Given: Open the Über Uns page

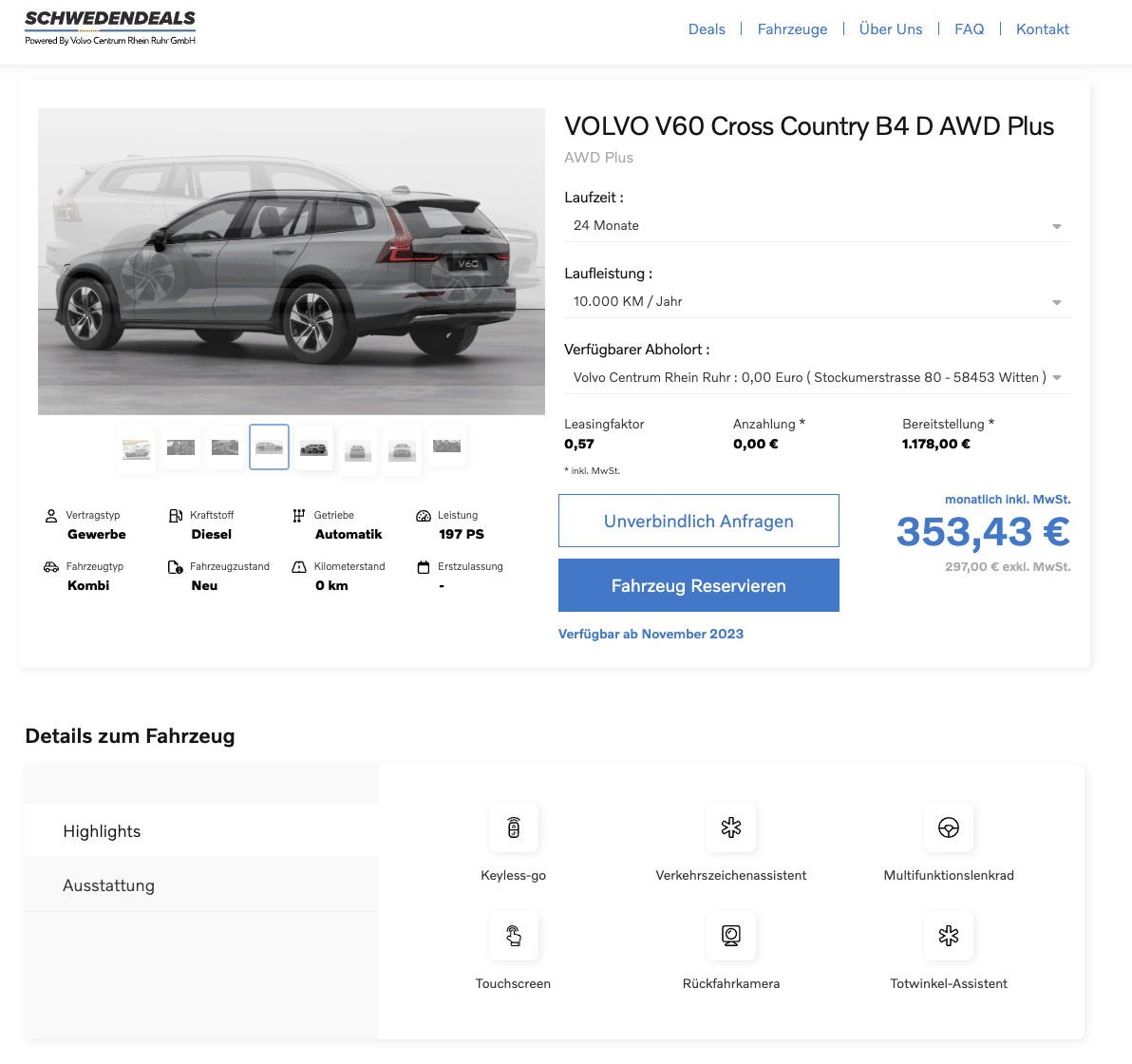Looking at the screenshot, I should (x=891, y=28).
